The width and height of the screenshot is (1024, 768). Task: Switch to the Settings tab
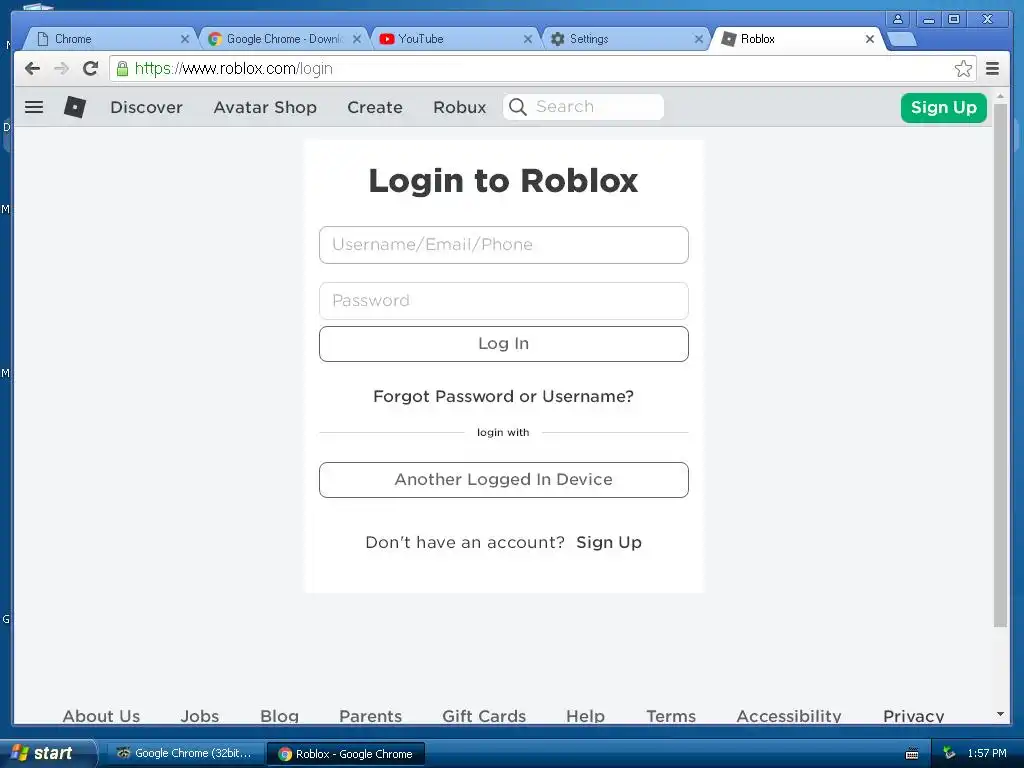coord(626,39)
